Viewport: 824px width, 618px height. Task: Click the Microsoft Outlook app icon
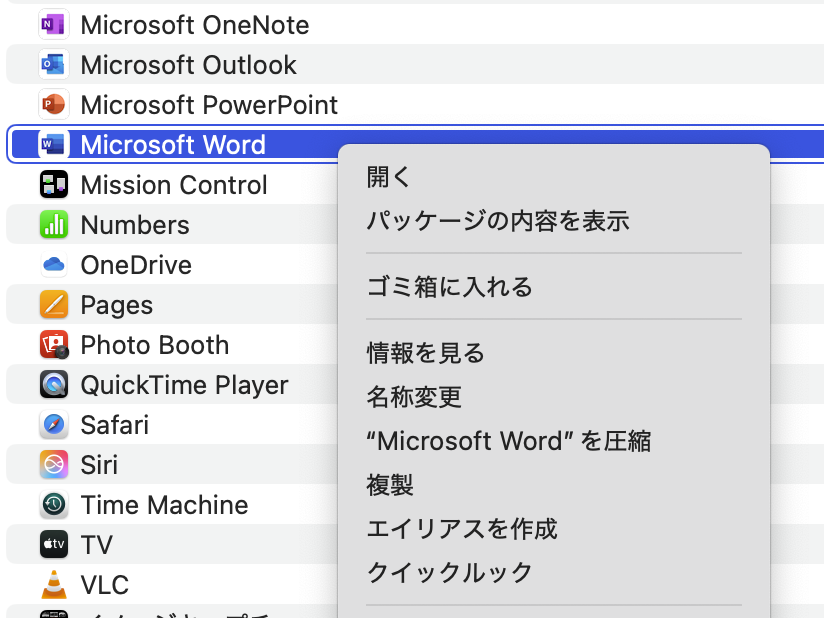pos(53,65)
